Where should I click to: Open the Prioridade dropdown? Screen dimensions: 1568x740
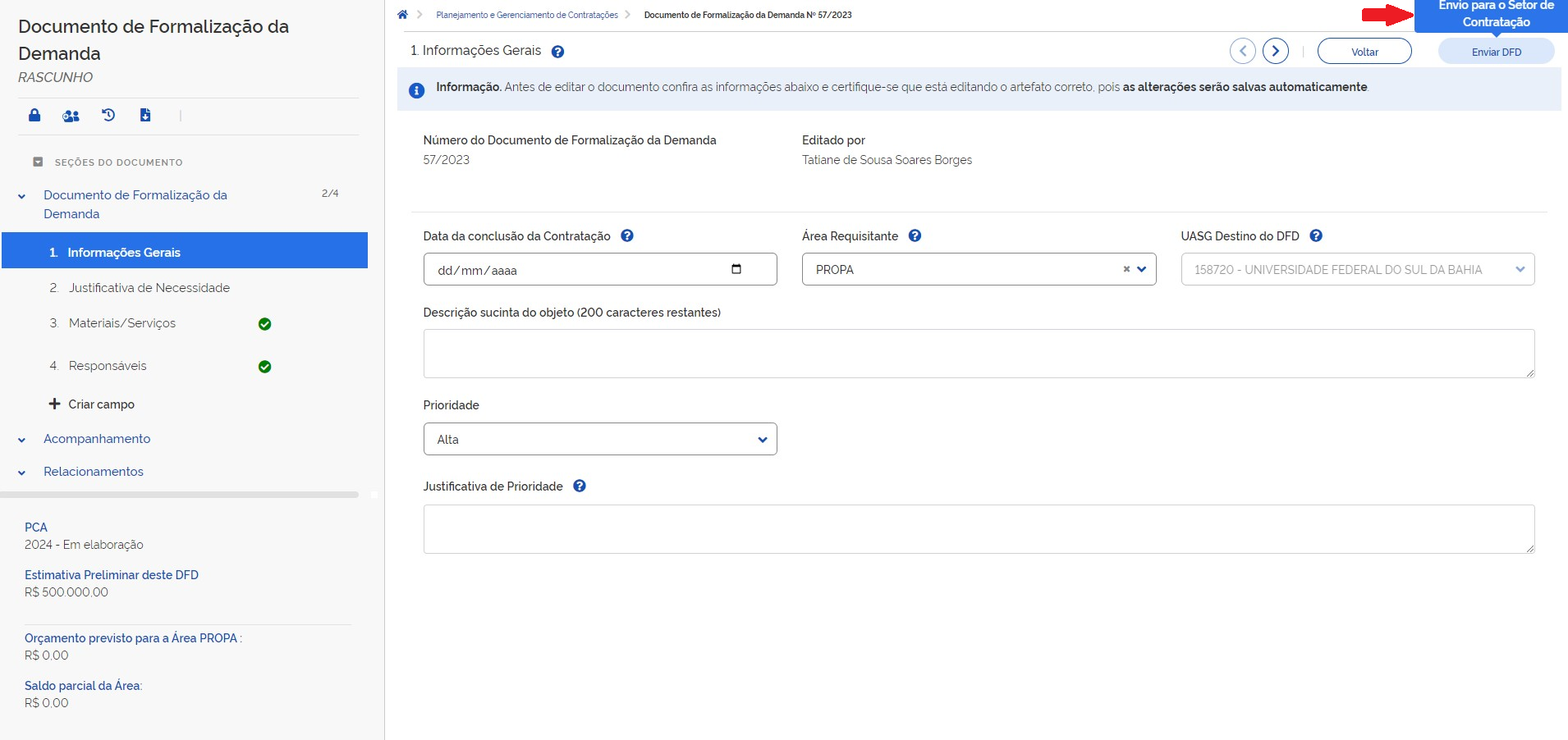(600, 440)
